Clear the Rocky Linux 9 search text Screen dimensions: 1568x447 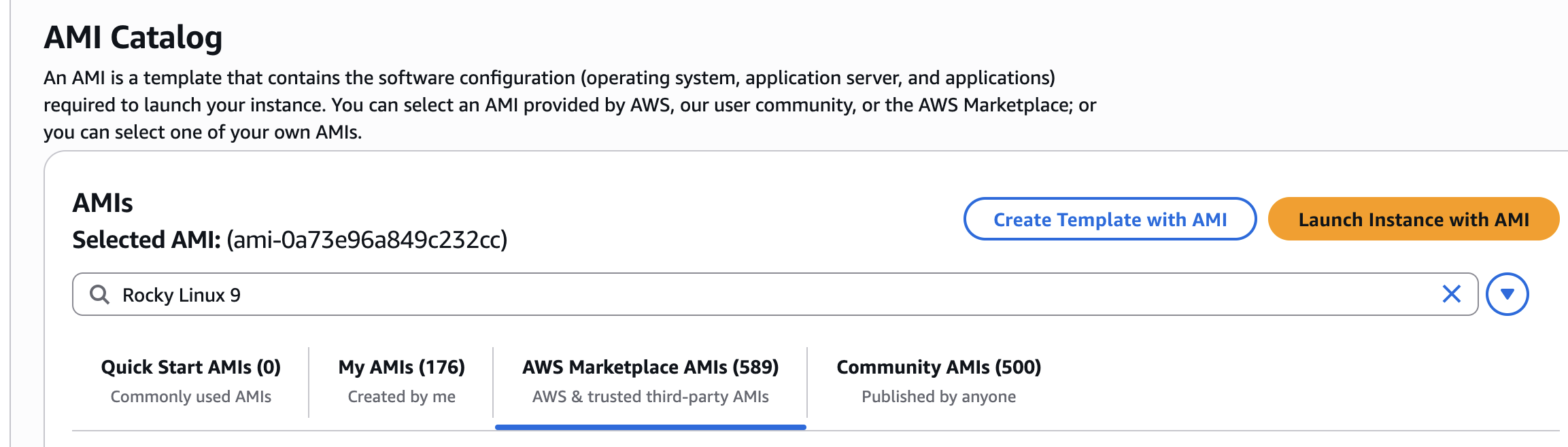pyautogui.click(x=1451, y=294)
